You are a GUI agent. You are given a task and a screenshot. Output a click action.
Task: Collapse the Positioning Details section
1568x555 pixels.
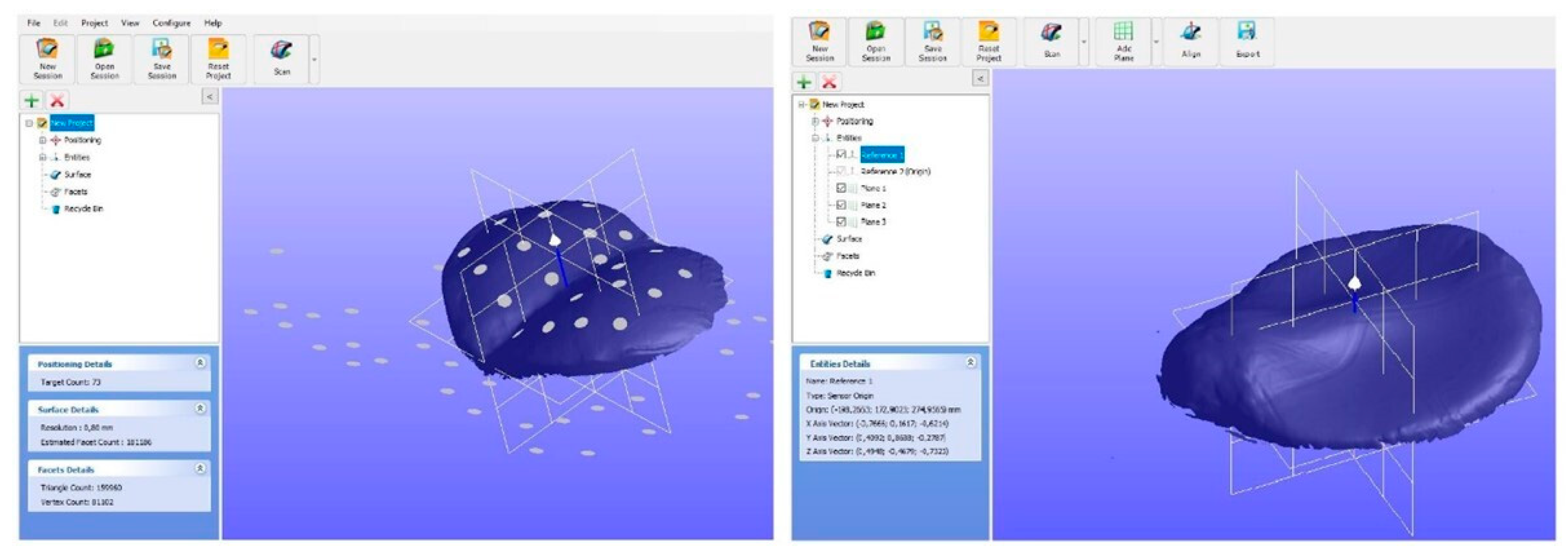point(200,363)
